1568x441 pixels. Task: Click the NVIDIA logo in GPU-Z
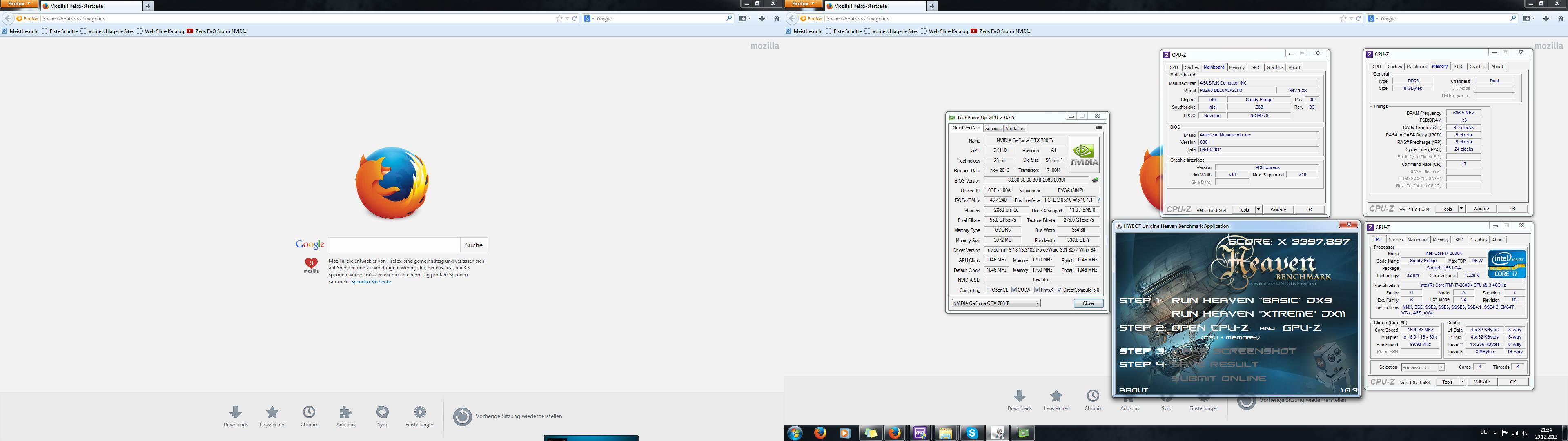[1084, 155]
